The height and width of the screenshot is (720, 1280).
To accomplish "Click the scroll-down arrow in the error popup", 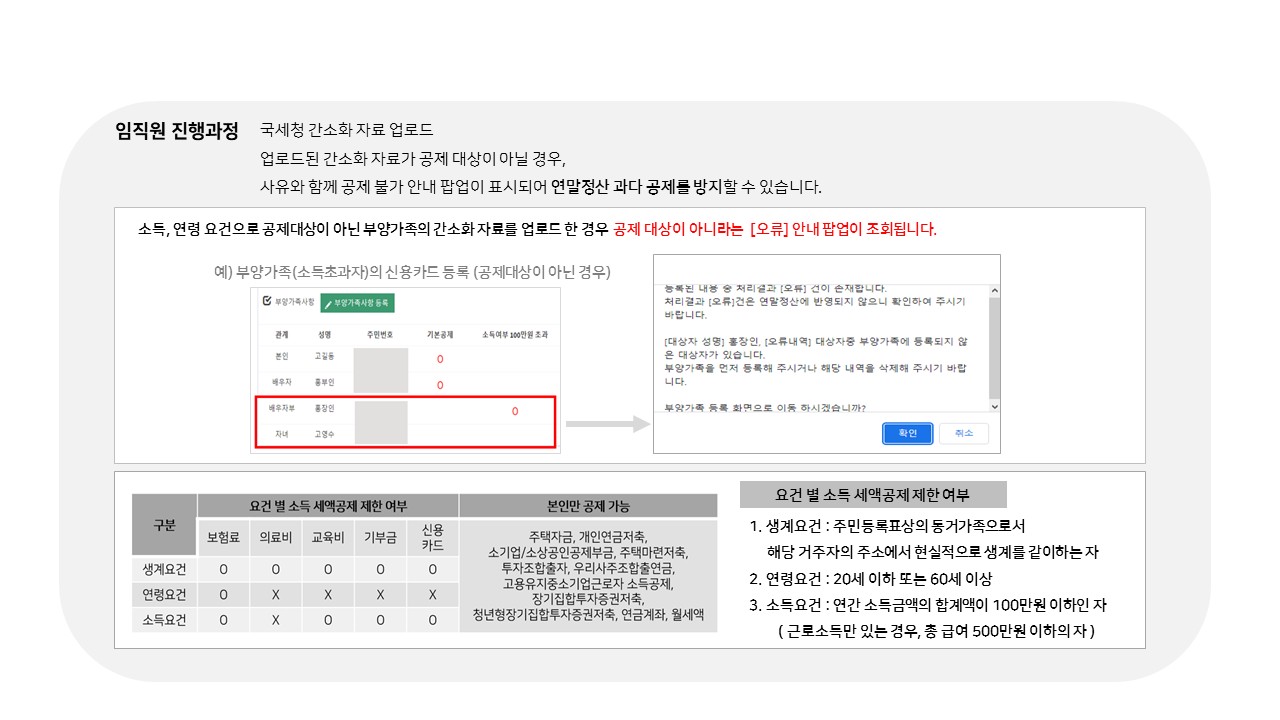I will pyautogui.click(x=993, y=407).
